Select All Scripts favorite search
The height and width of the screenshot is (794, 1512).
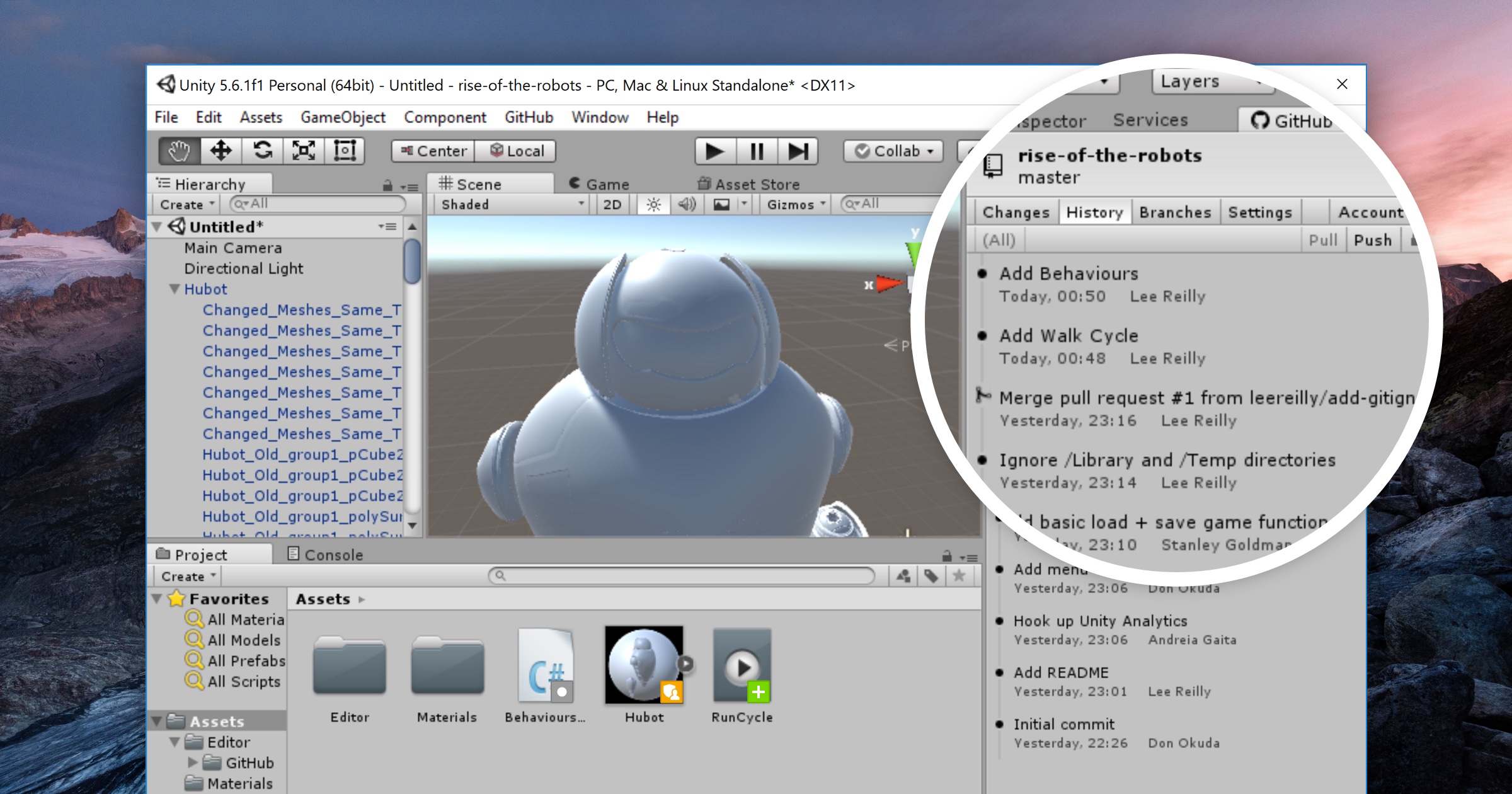tap(233, 681)
